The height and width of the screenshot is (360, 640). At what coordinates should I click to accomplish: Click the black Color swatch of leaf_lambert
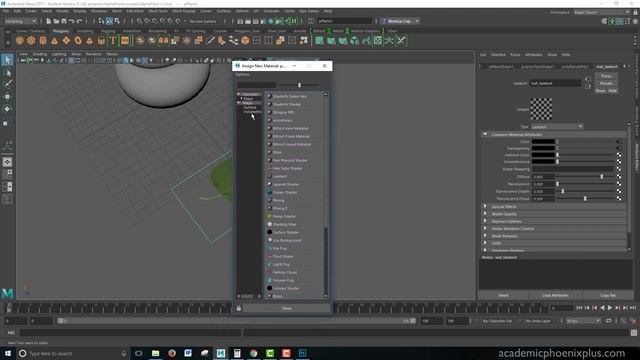click(543, 142)
